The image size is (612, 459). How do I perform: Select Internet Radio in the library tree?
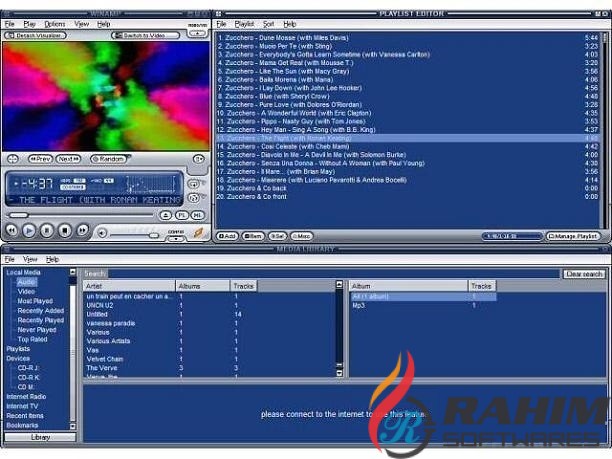(x=26, y=397)
